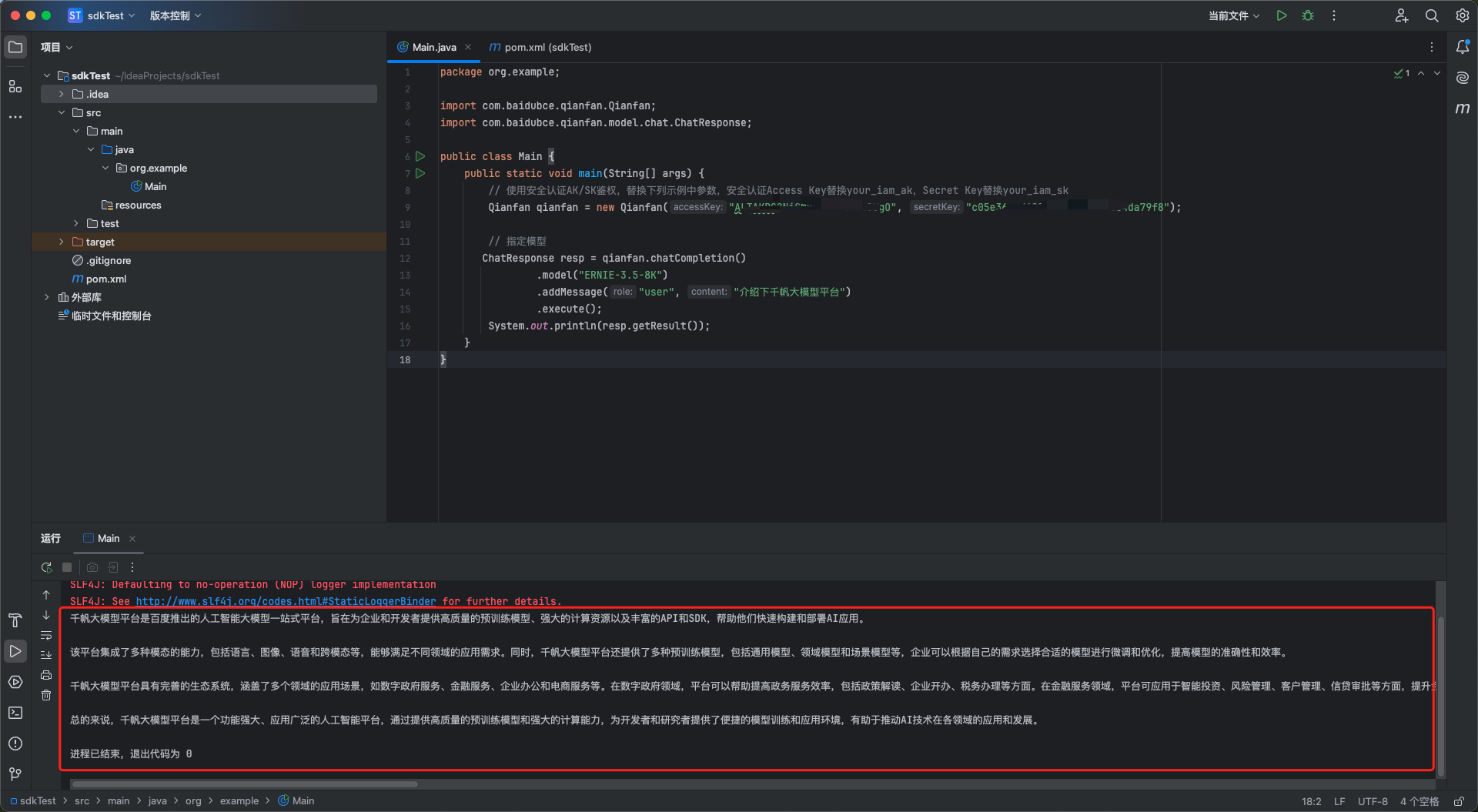The image size is (1478, 812).
Task: Print console output with the printer icon
Action: pos(46,675)
